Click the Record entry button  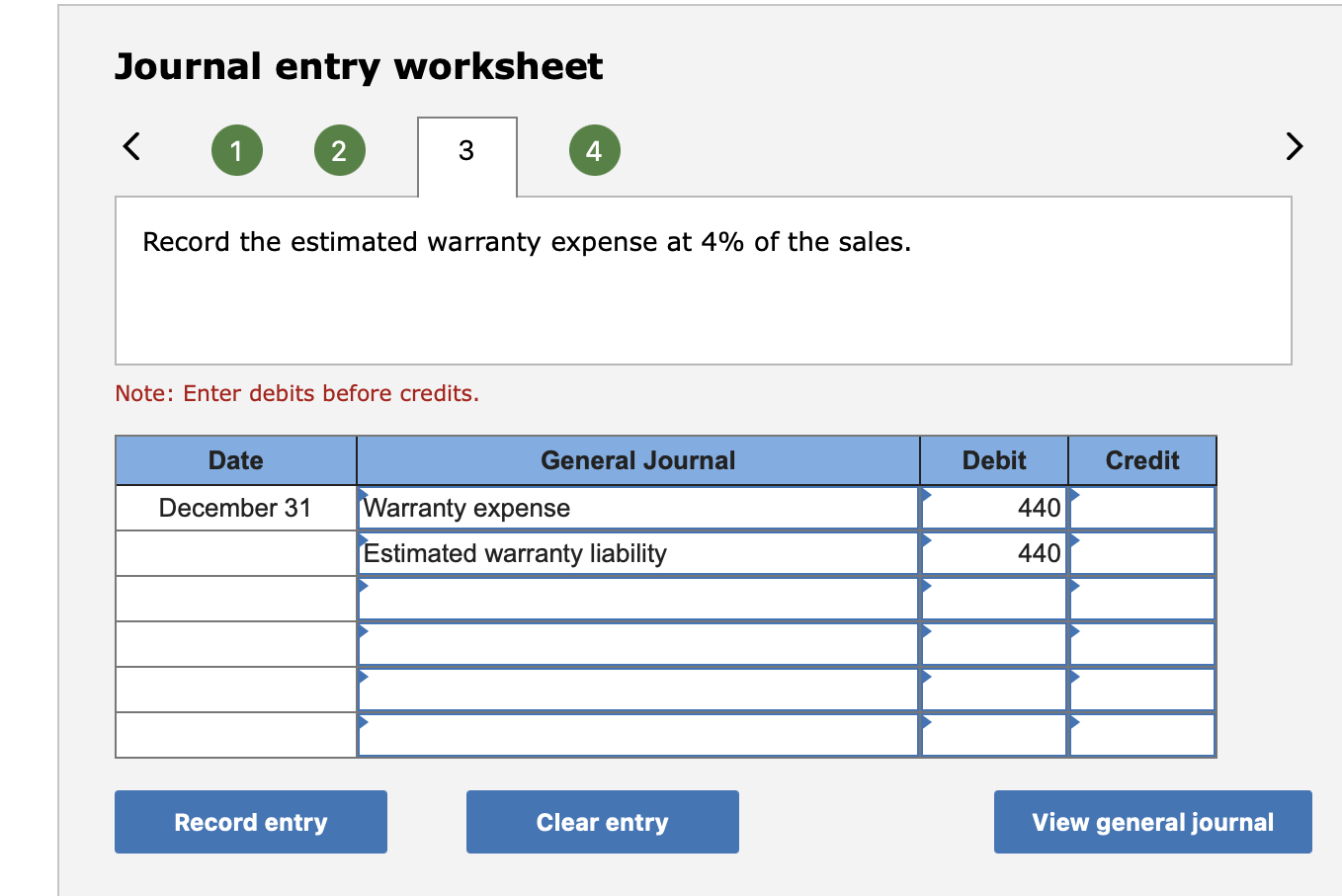(251, 822)
